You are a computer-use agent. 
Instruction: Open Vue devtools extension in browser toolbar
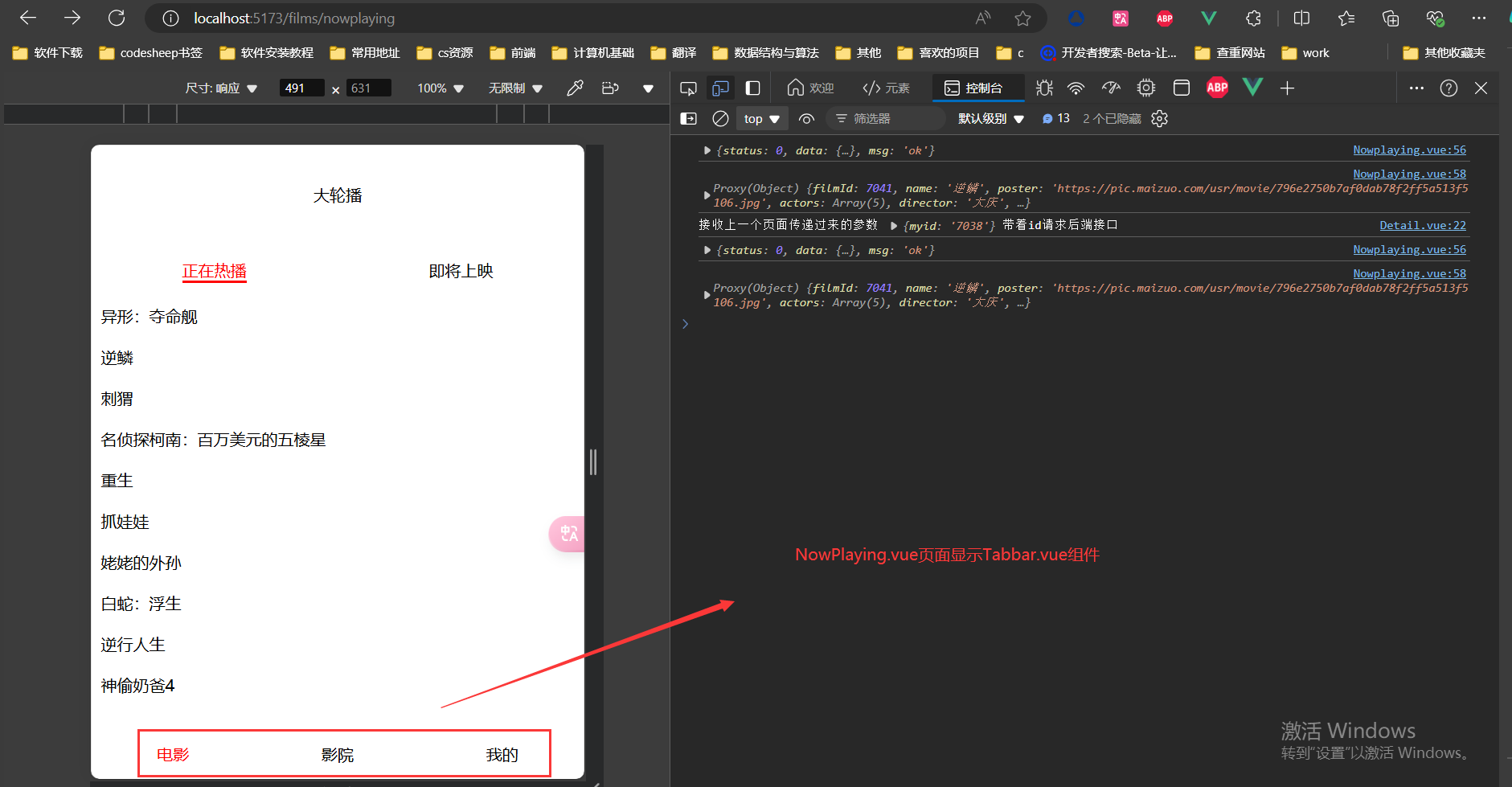tap(1209, 18)
